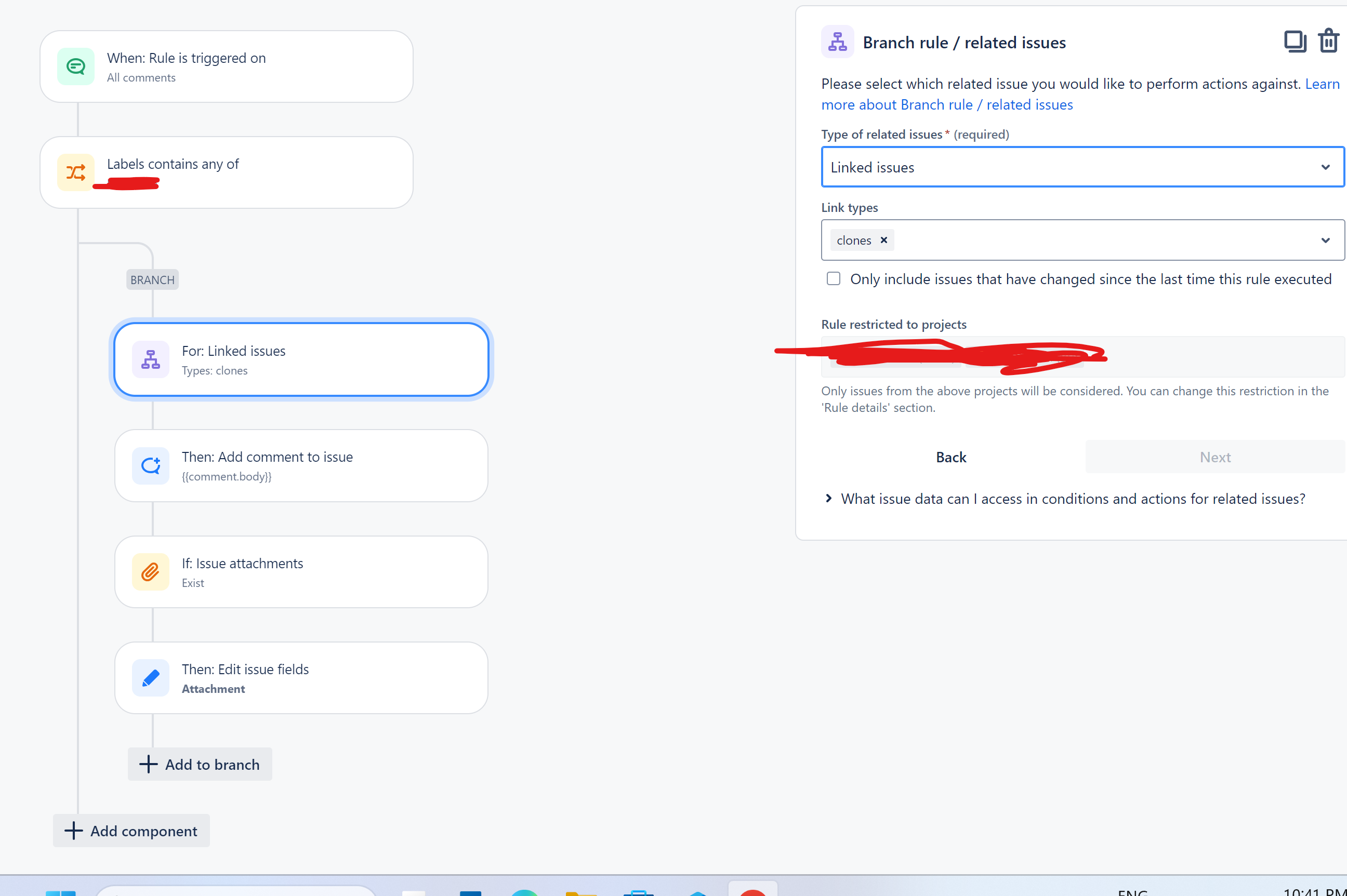The height and width of the screenshot is (896, 1347).
Task: Click the Attachment field label
Action: (213, 689)
